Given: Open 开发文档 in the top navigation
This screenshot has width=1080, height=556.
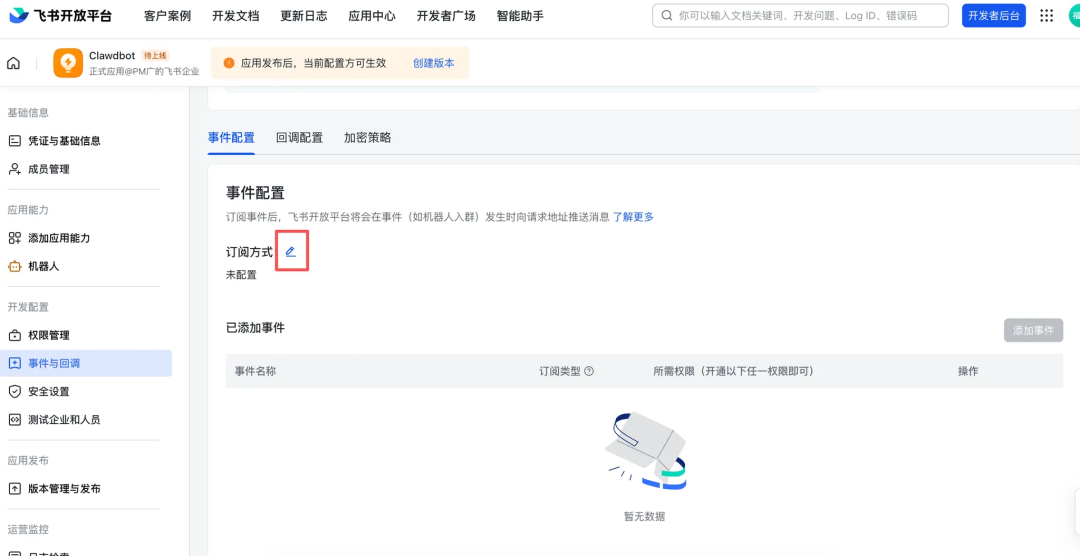Looking at the screenshot, I should (x=235, y=16).
